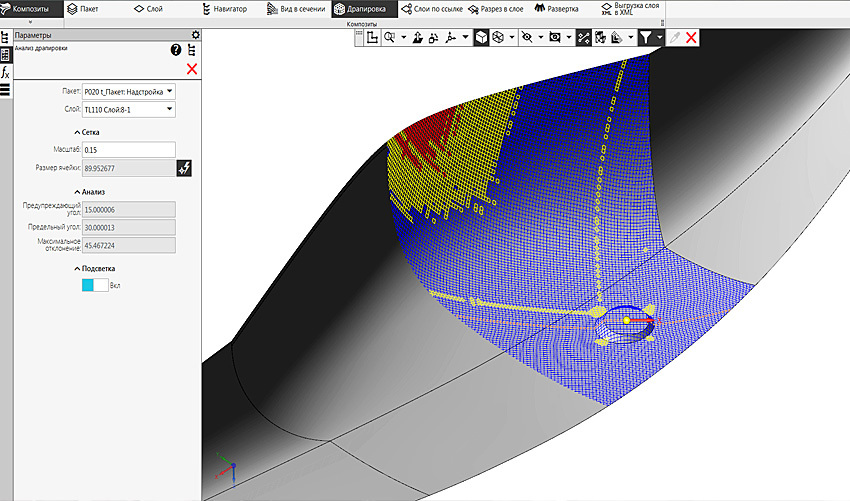Click the filter funnel icon in view toolbar
The height and width of the screenshot is (501, 850).
(646, 37)
